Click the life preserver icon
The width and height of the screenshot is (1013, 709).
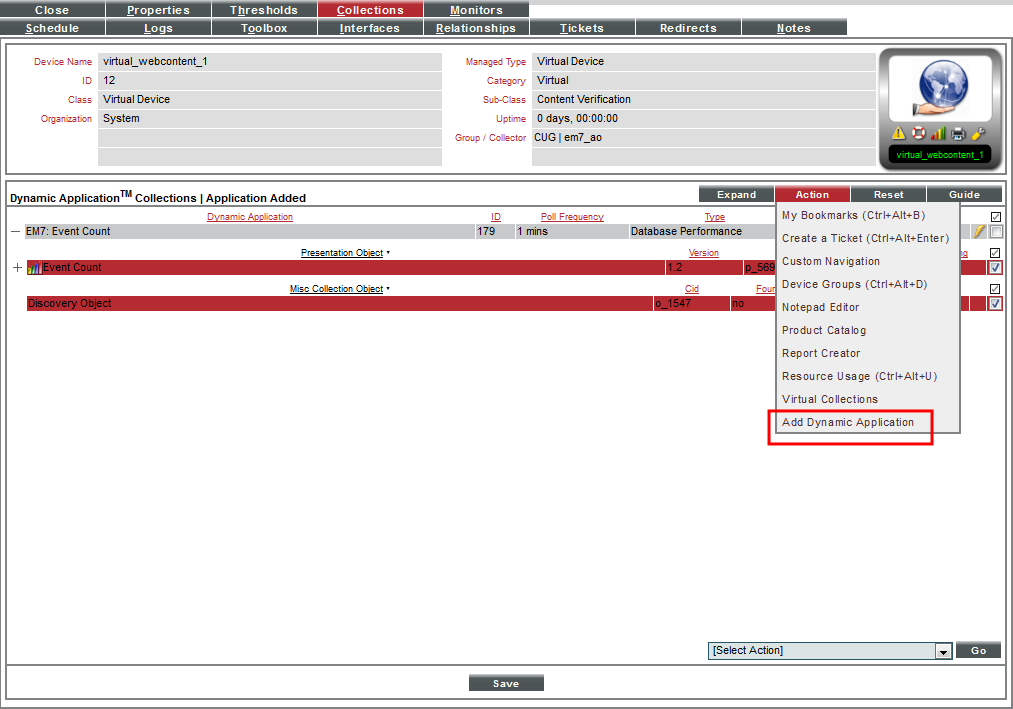[918, 133]
